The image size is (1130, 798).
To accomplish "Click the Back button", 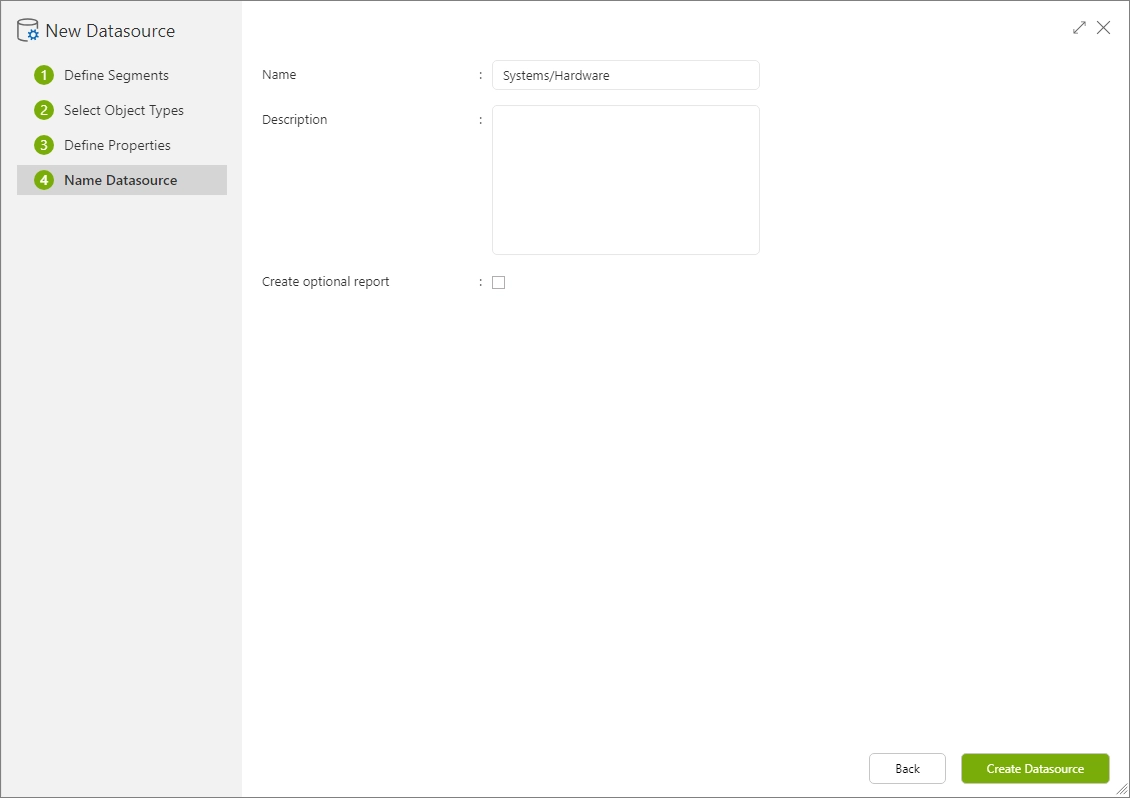I will click(907, 768).
